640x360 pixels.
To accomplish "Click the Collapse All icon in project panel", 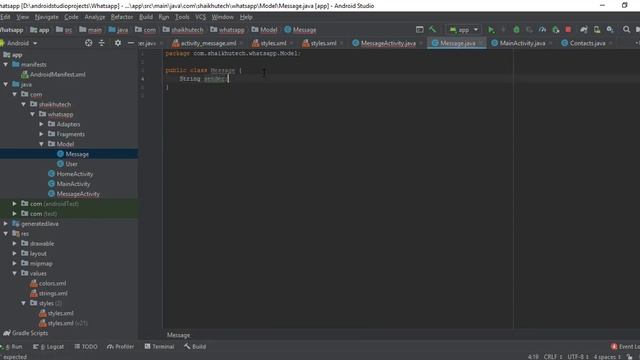I will (x=102, y=43).
